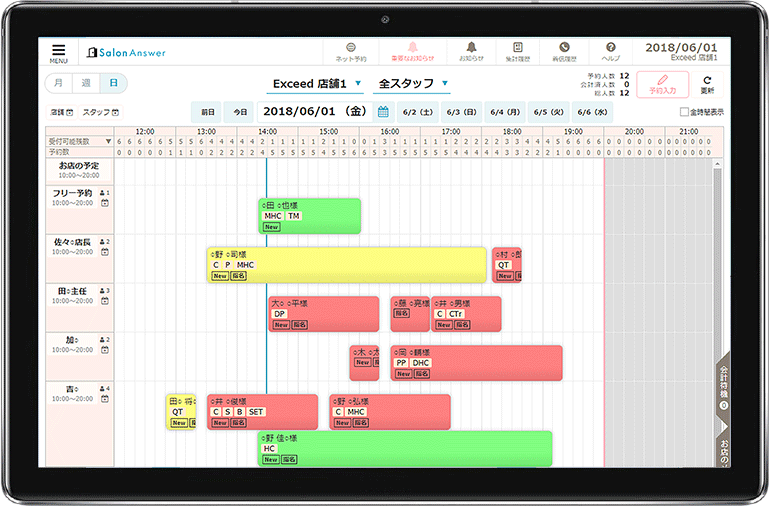Switch to 月 (month) view
The image size is (769, 506).
pos(60,83)
